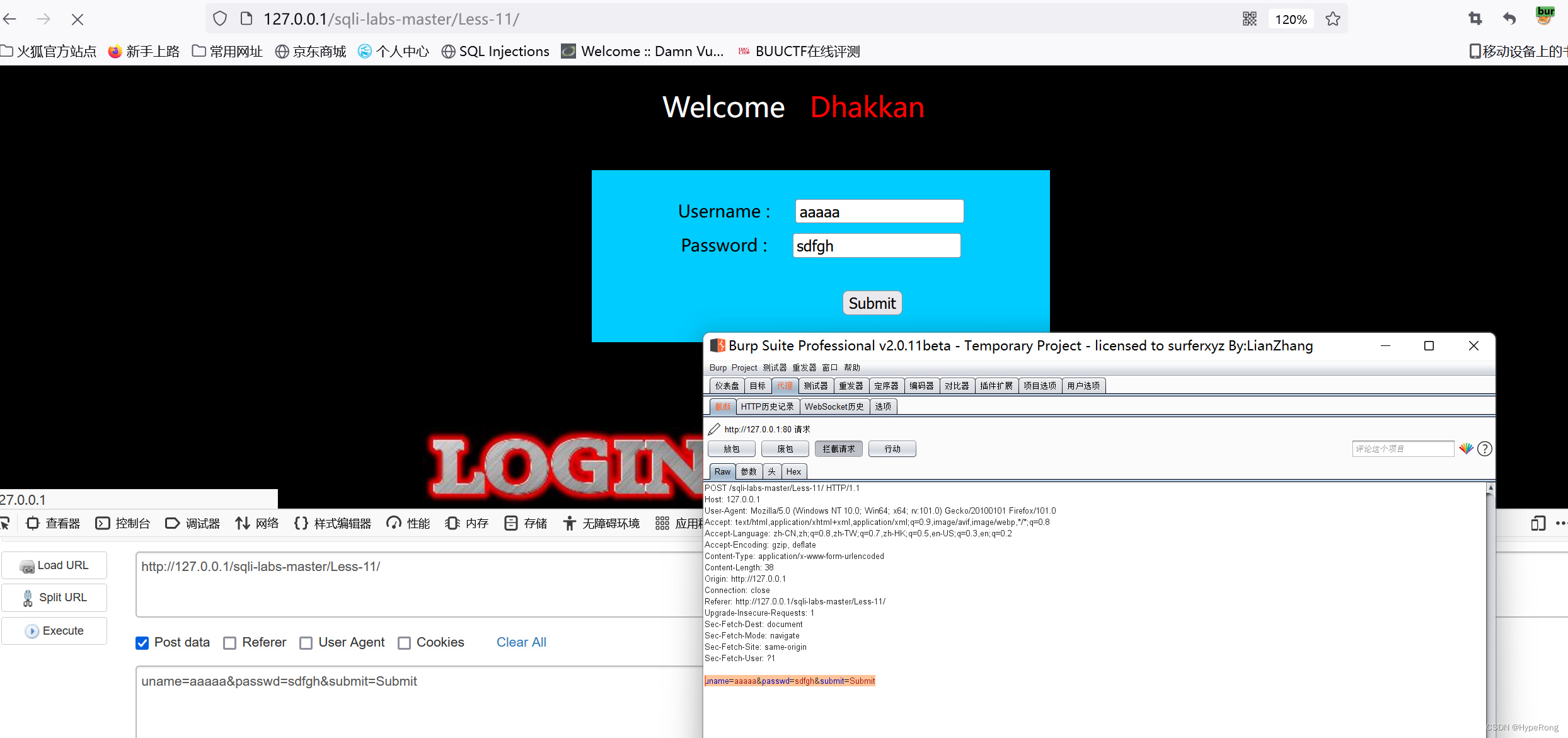
Task: Open the 控制台 console devtools tab
Action: [123, 523]
